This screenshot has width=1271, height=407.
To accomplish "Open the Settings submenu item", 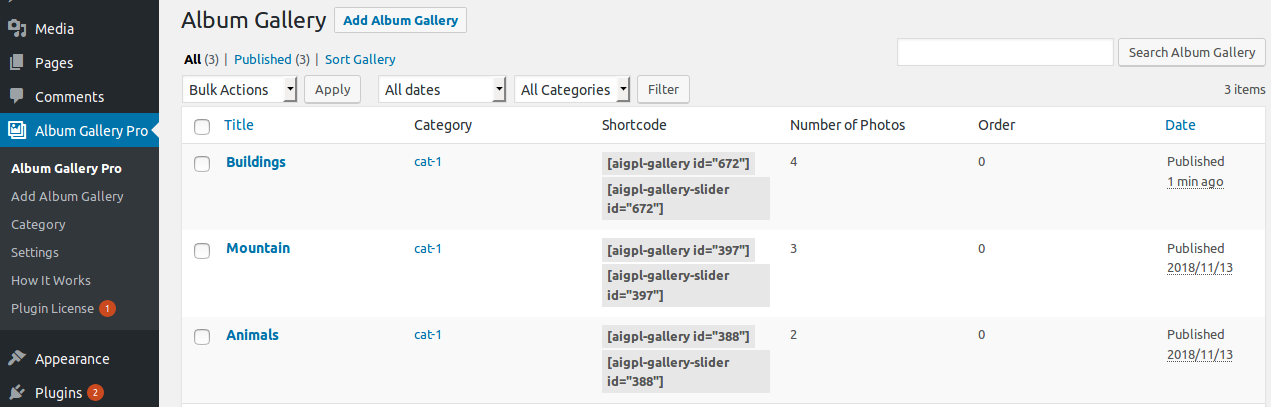I will coord(35,253).
